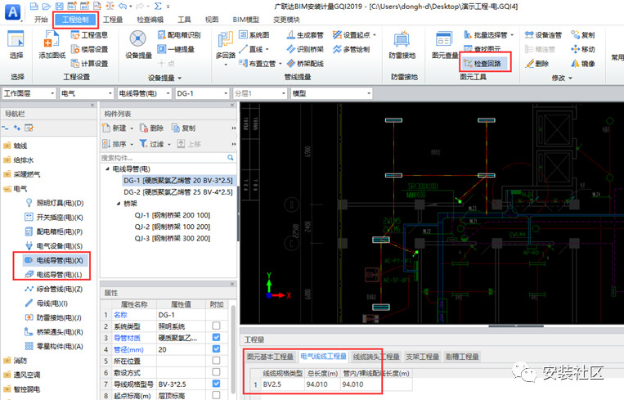The height and width of the screenshot is (400, 624).
Task: Click the 生成套管 tool
Action: click(305, 35)
